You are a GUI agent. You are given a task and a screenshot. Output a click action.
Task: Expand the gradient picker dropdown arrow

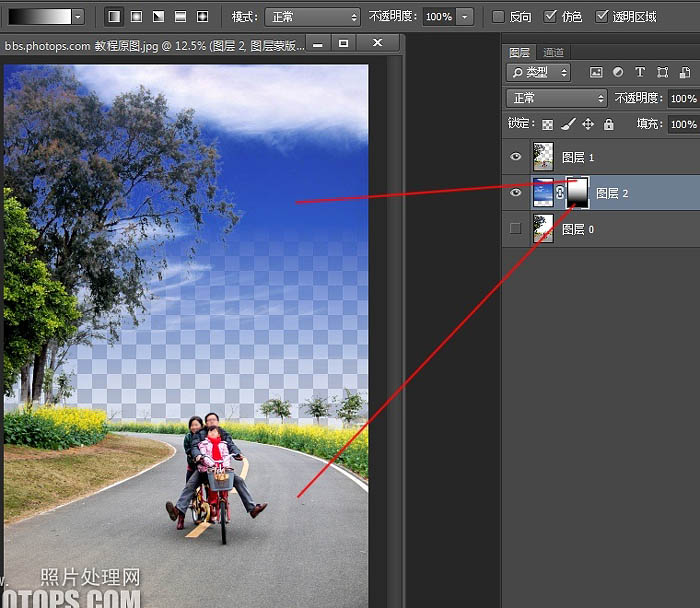79,17
